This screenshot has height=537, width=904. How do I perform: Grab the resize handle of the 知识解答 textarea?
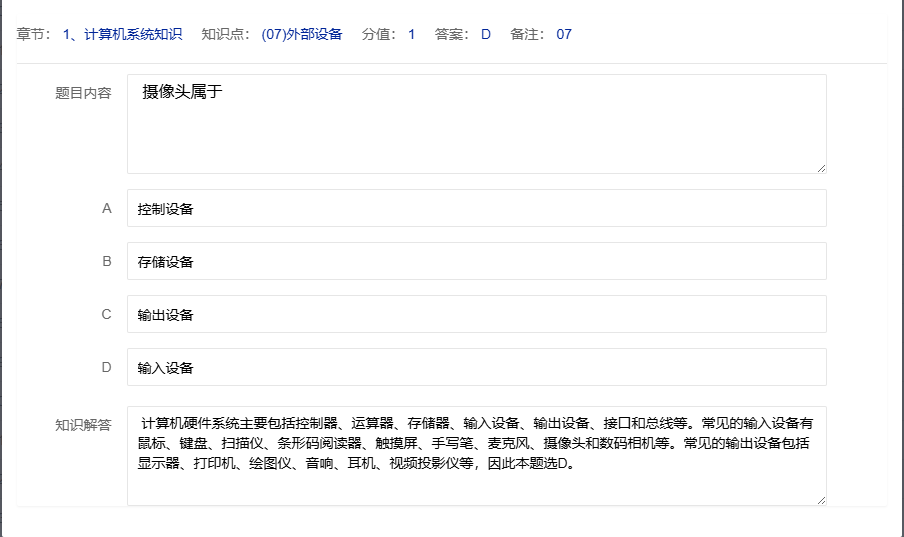821,499
